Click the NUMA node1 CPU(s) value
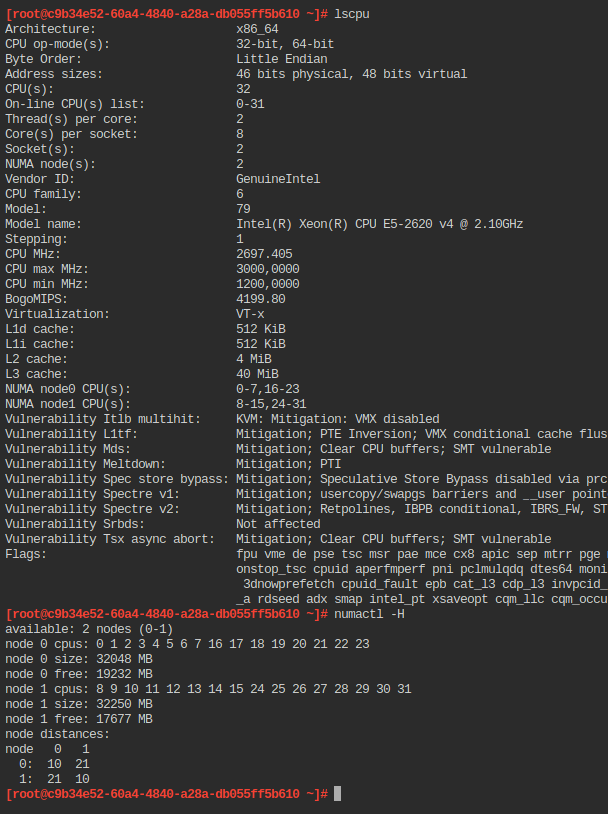Image resolution: width=608 pixels, height=814 pixels. [271, 404]
